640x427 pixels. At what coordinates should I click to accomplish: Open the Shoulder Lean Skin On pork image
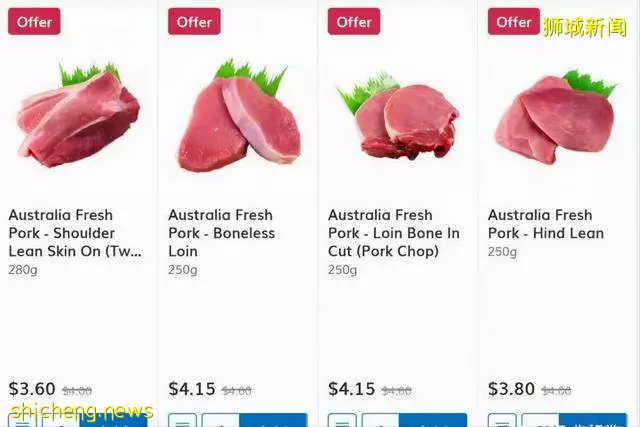coord(79,115)
